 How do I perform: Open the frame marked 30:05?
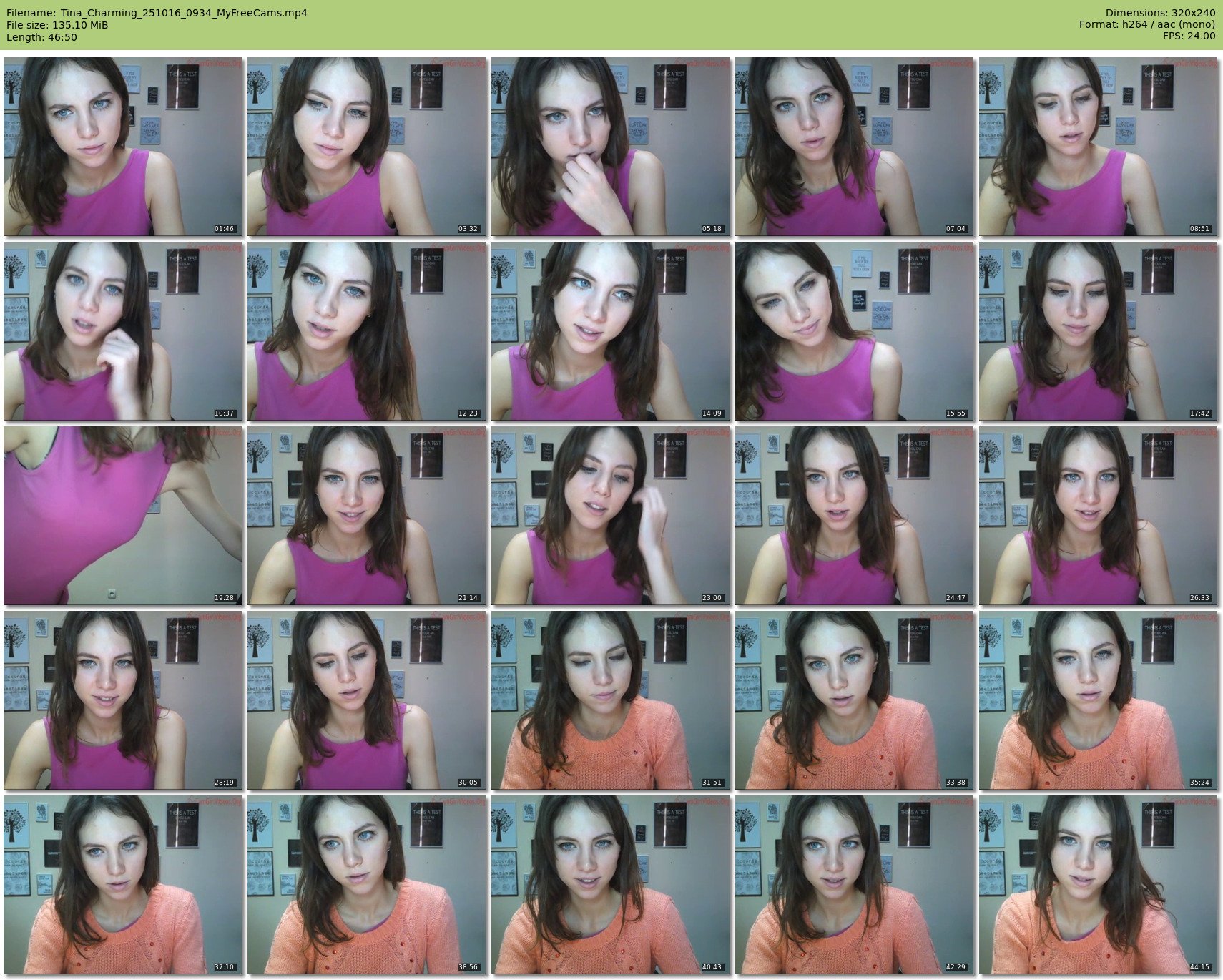pos(367,700)
